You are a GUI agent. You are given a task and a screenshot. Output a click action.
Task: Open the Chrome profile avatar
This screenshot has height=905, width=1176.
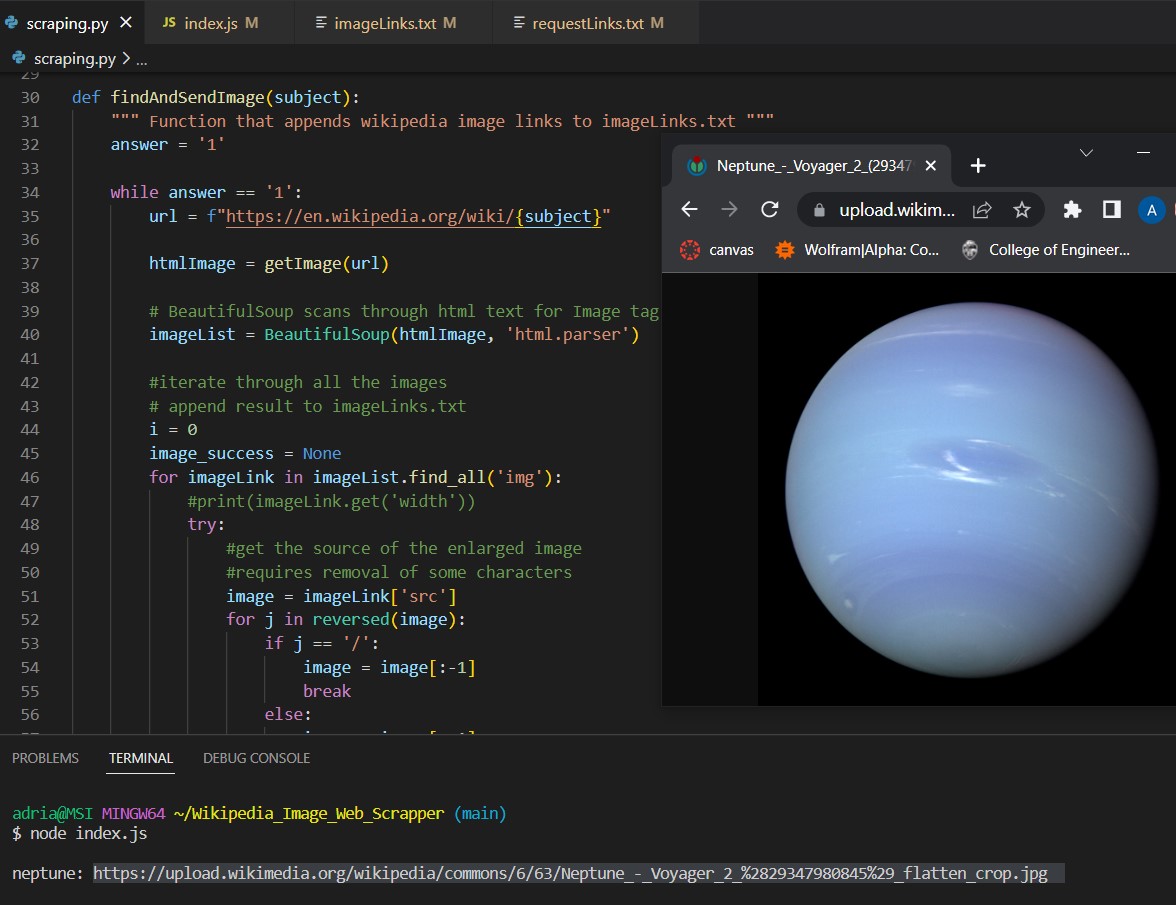[1151, 210]
